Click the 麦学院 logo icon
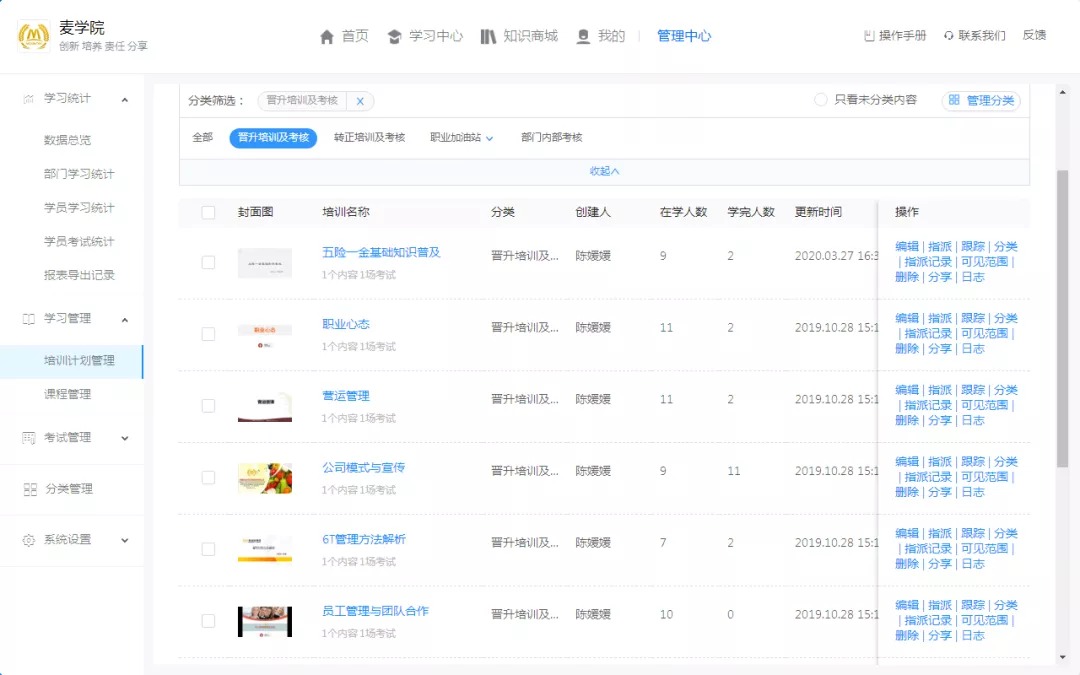This screenshot has width=1080, height=675. tap(34, 37)
